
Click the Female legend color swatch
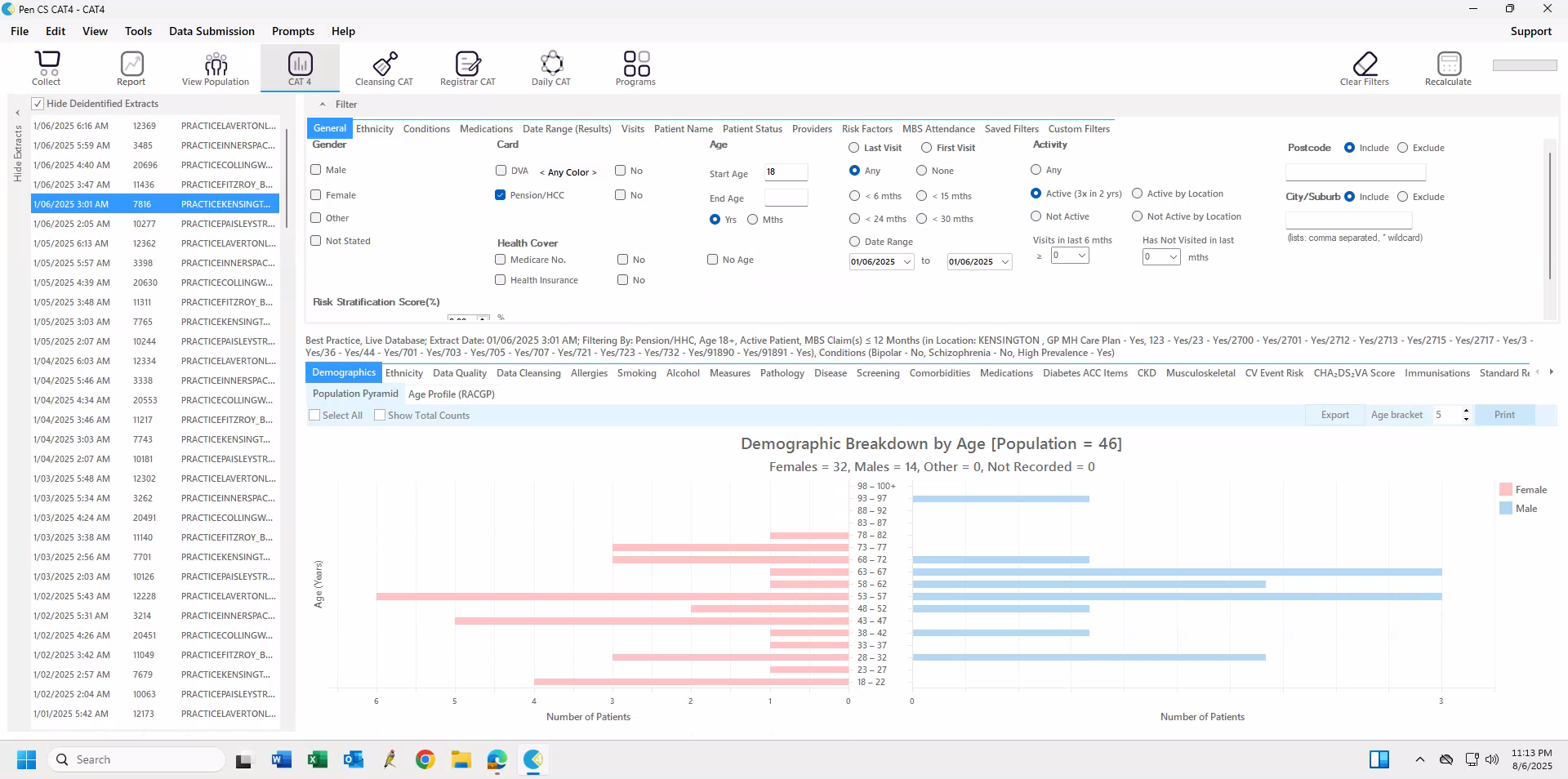(1505, 490)
